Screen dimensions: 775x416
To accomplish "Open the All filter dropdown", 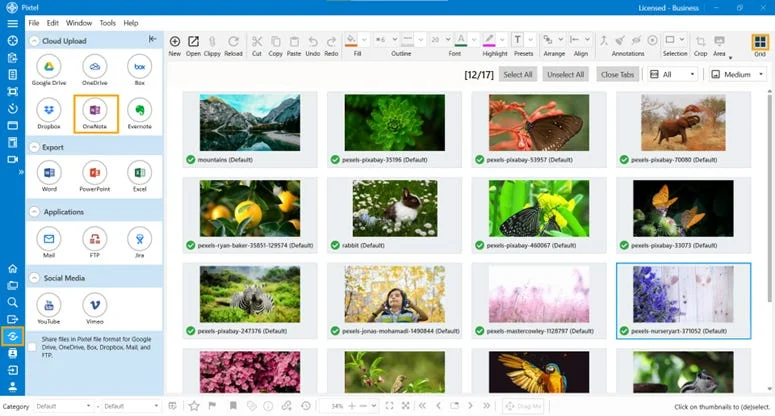I will click(672, 75).
